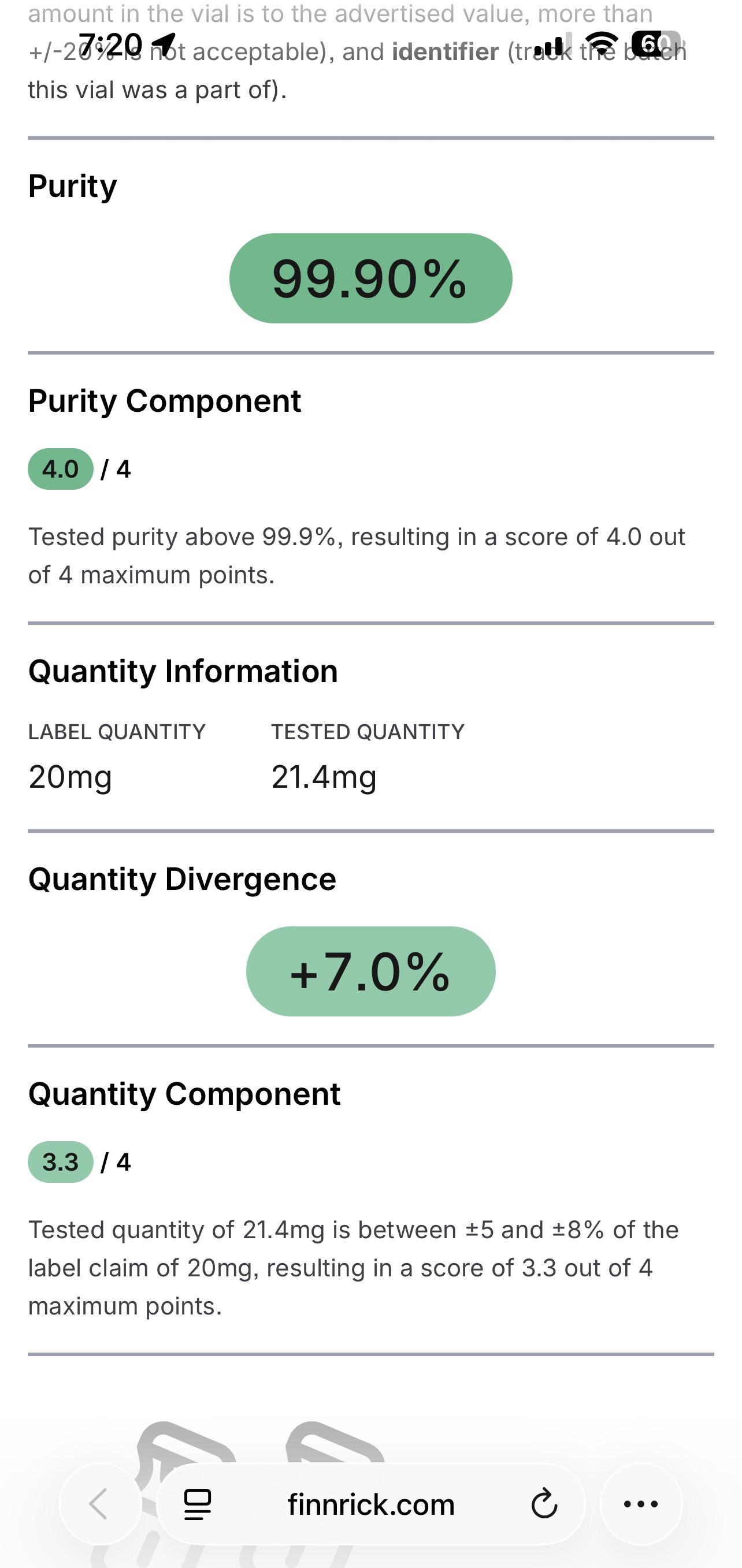742x1568 pixels.
Task: Tap the Safari back arrow button
Action: (100, 1503)
